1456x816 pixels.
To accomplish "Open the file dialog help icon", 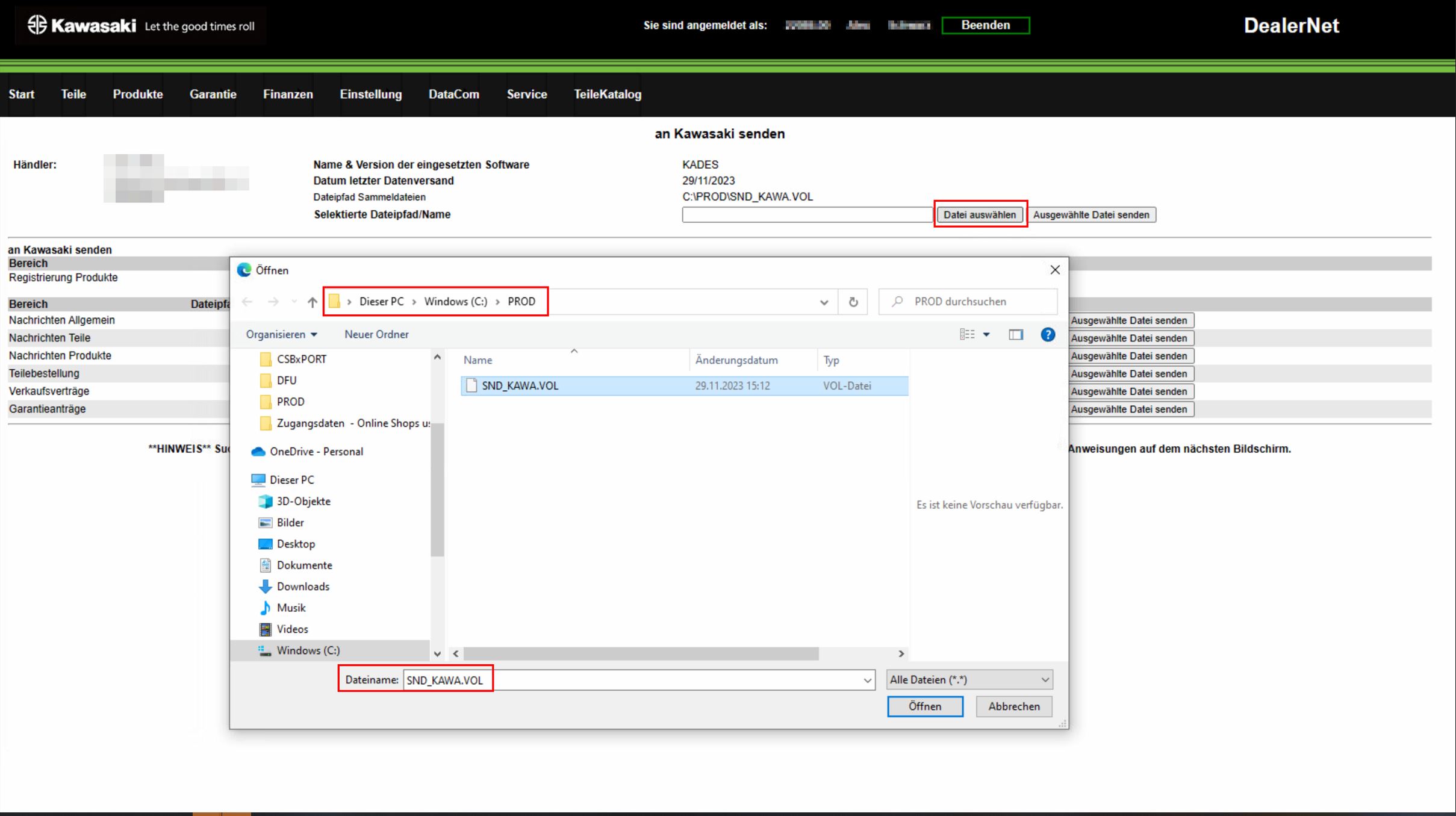I will [1047, 334].
